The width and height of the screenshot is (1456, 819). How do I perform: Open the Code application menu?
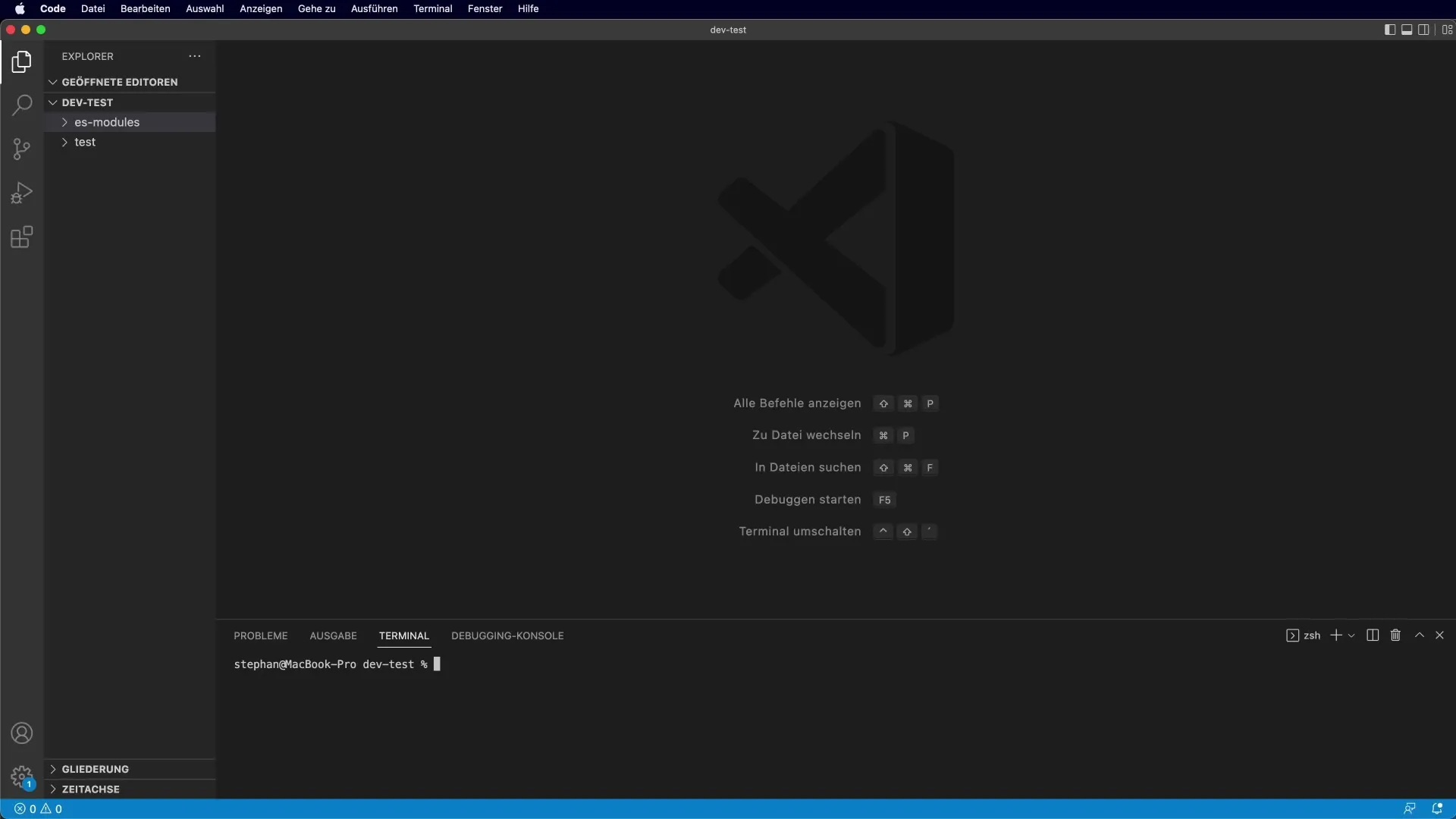click(x=53, y=9)
